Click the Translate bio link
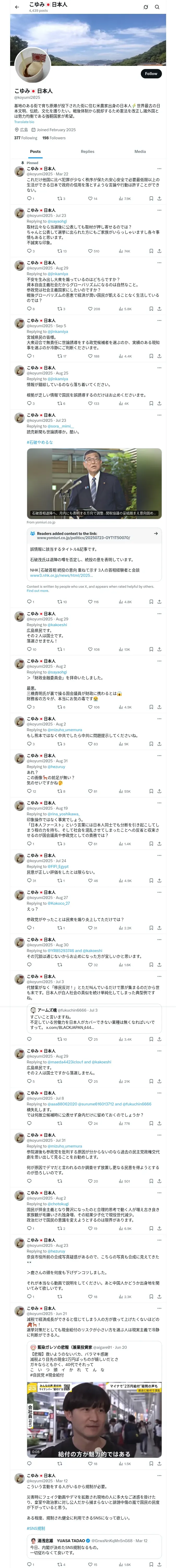176x1568 pixels. [x=25, y=122]
